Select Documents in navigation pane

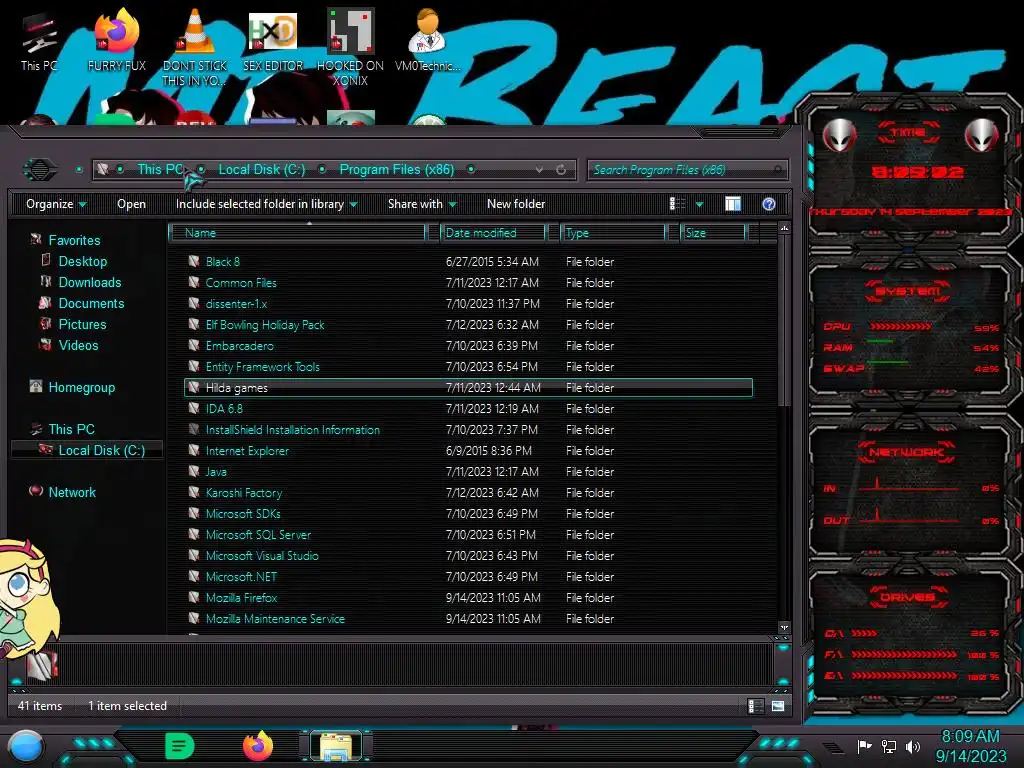[91, 303]
